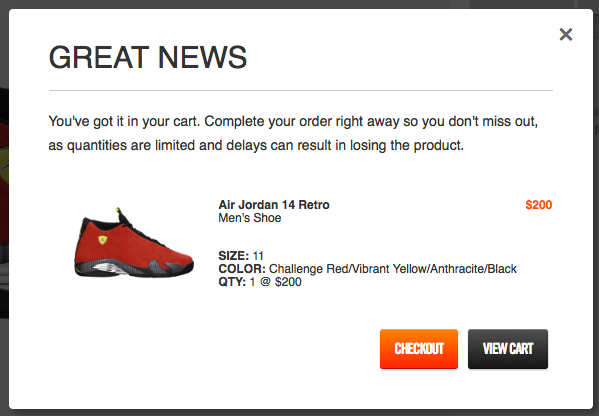Click the COLOR label in bold
Screen dimensions: 599x416
coord(242,269)
